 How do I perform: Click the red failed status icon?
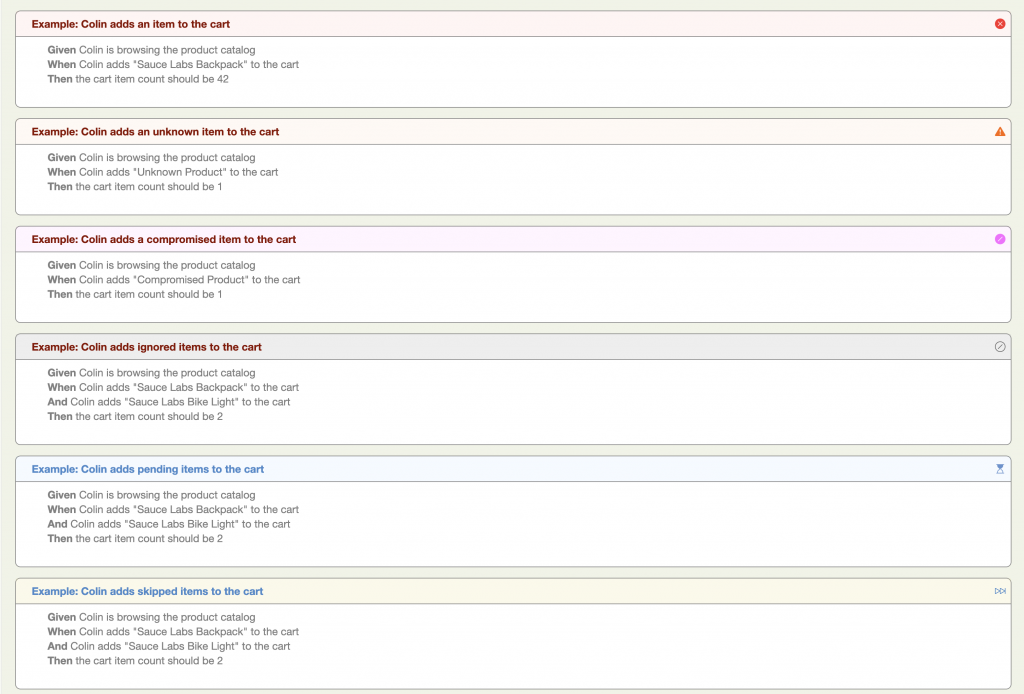1000,24
